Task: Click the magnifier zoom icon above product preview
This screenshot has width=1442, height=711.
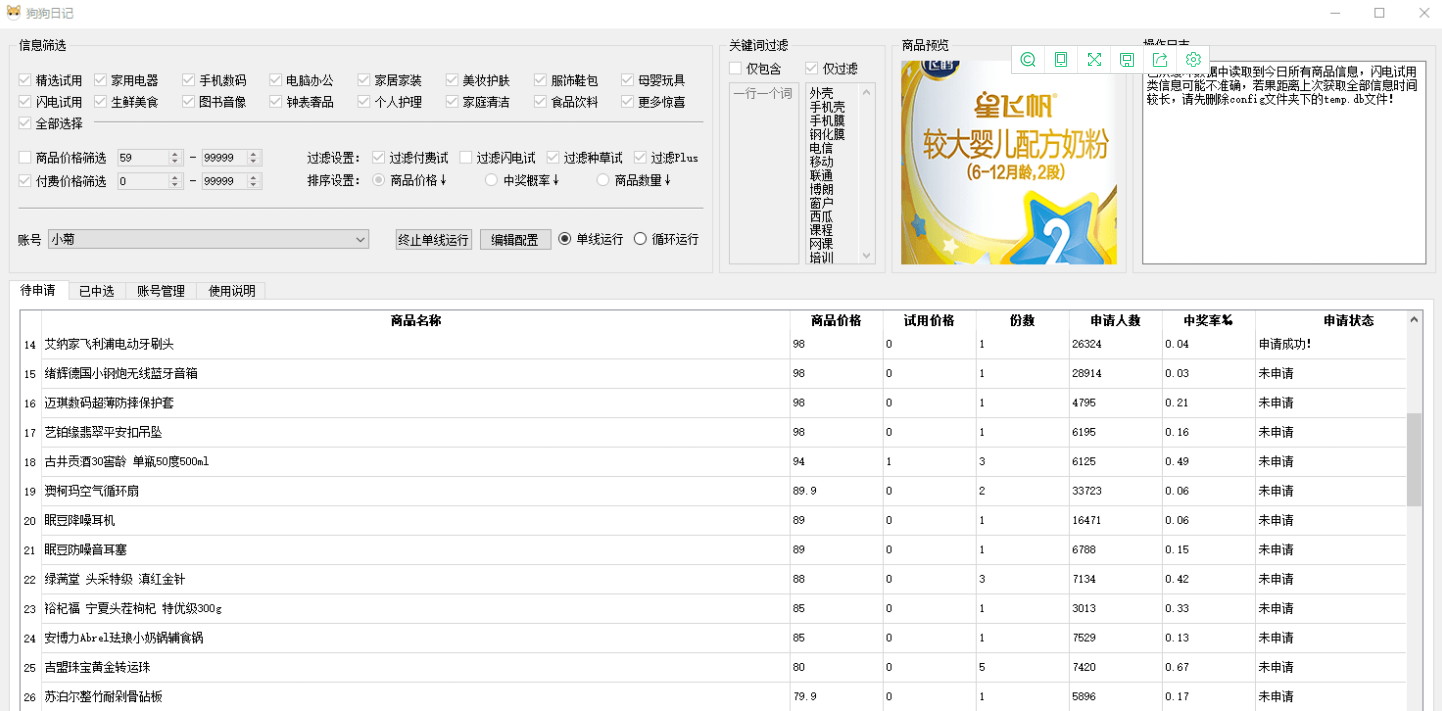Action: click(x=1028, y=60)
